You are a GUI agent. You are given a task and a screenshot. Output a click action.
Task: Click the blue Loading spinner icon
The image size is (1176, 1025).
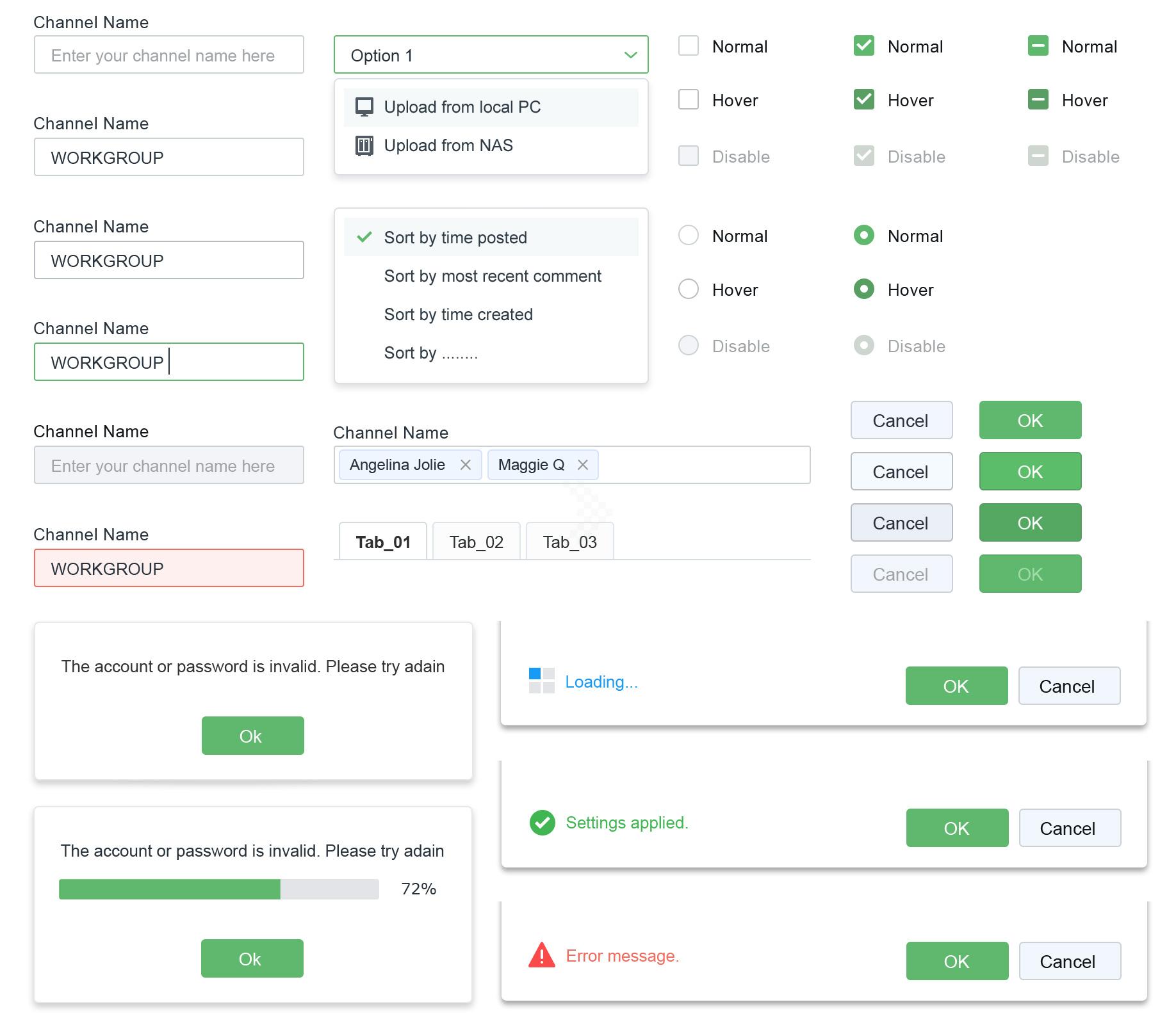[x=541, y=681]
